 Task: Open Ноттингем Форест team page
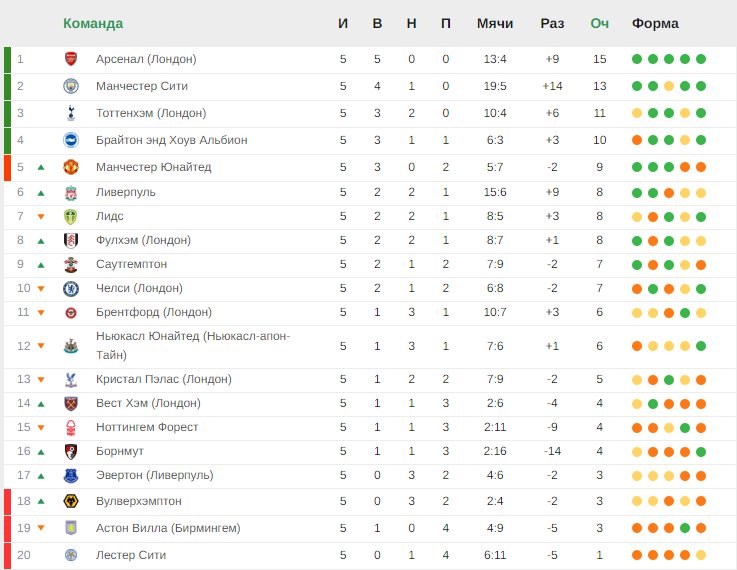click(147, 427)
